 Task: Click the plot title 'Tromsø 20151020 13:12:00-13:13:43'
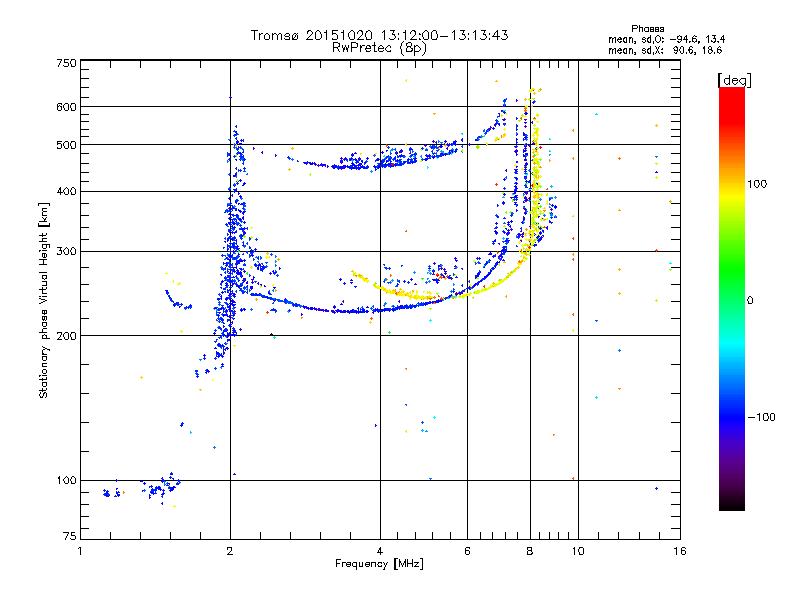tap(379, 35)
